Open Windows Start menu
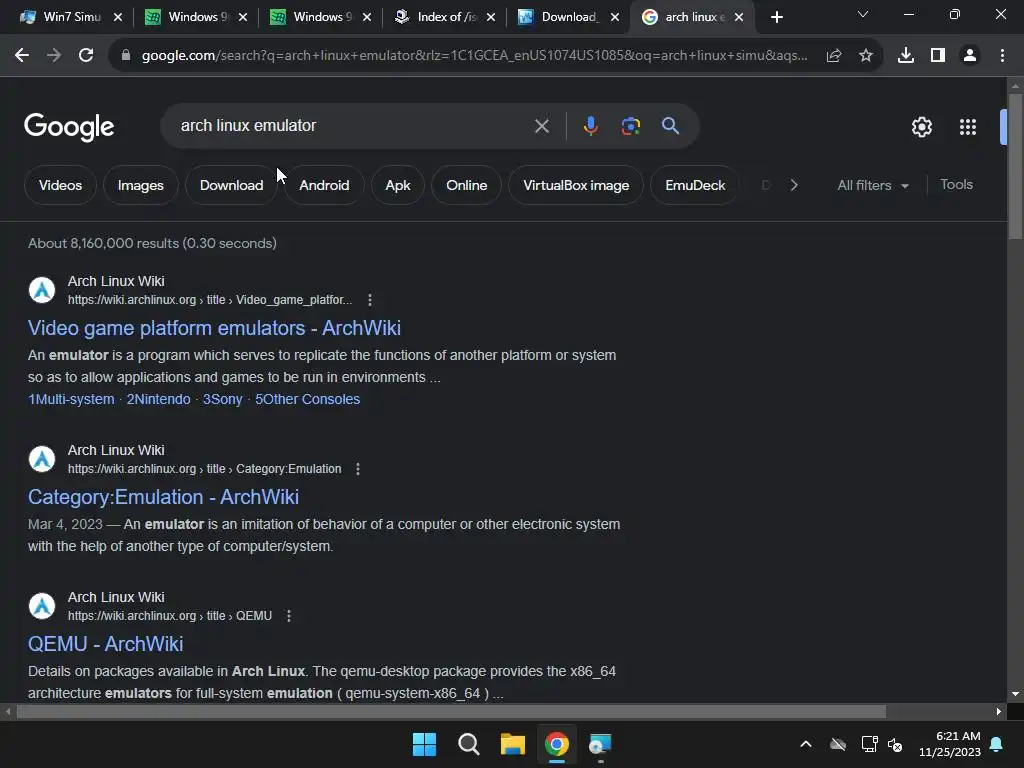The width and height of the screenshot is (1024, 768). coord(424,744)
